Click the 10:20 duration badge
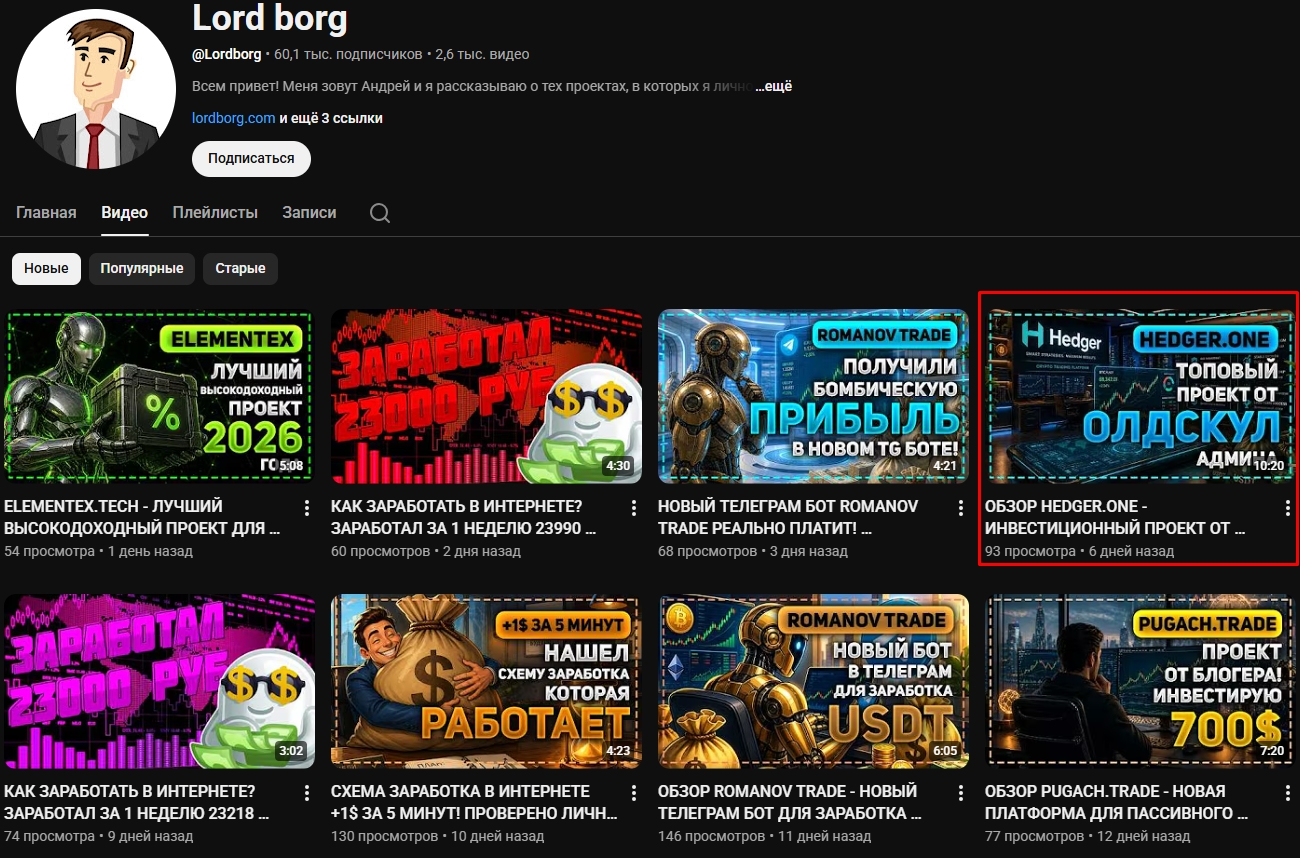The width and height of the screenshot is (1300, 858). click(1268, 466)
